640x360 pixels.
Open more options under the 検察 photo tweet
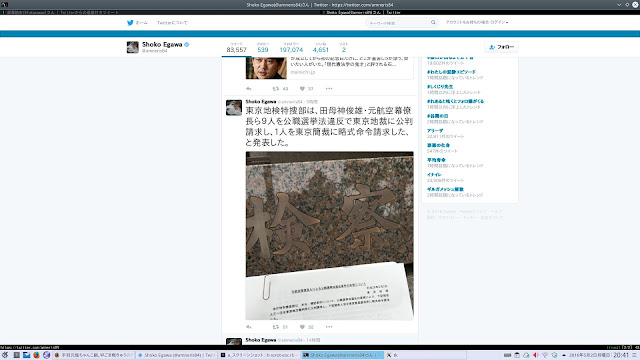(x=329, y=327)
